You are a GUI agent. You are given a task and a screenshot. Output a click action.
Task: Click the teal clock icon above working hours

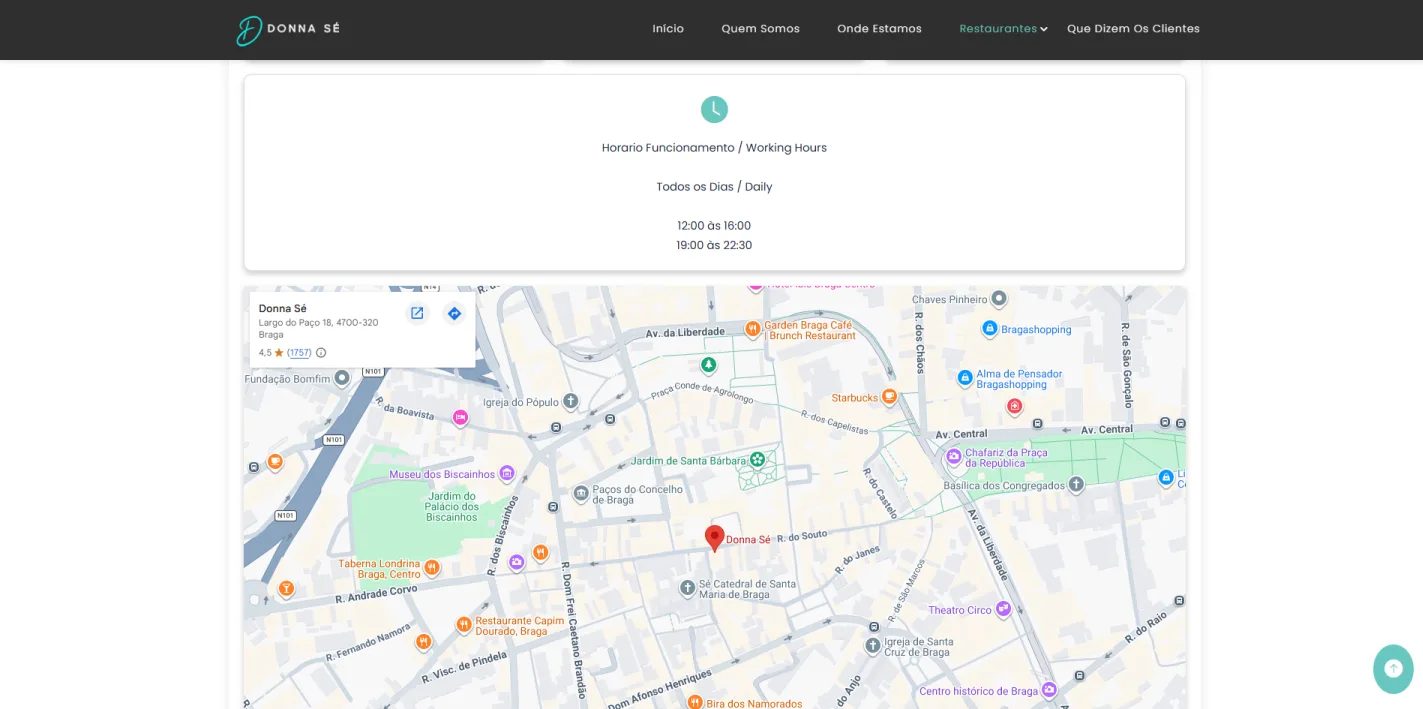(x=714, y=110)
